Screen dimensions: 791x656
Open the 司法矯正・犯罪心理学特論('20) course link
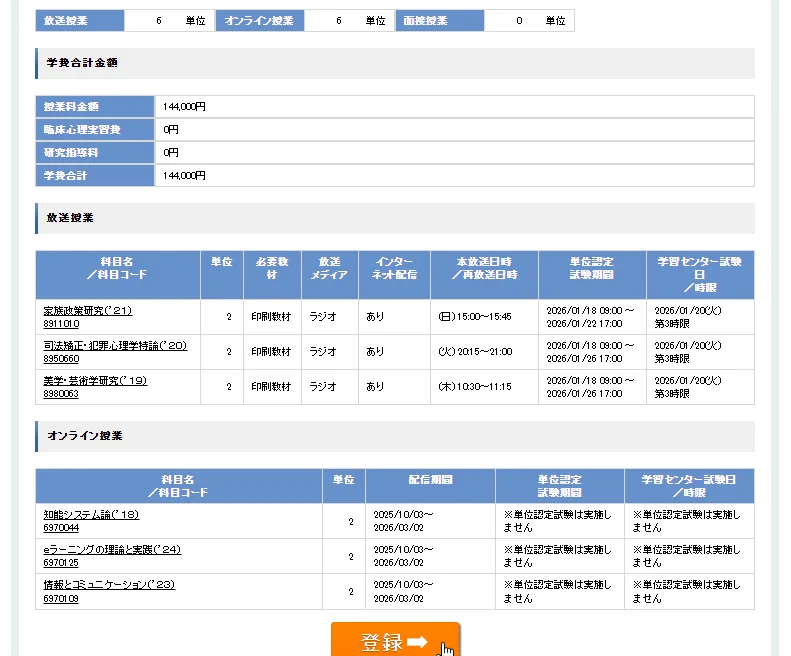pyautogui.click(x=115, y=345)
